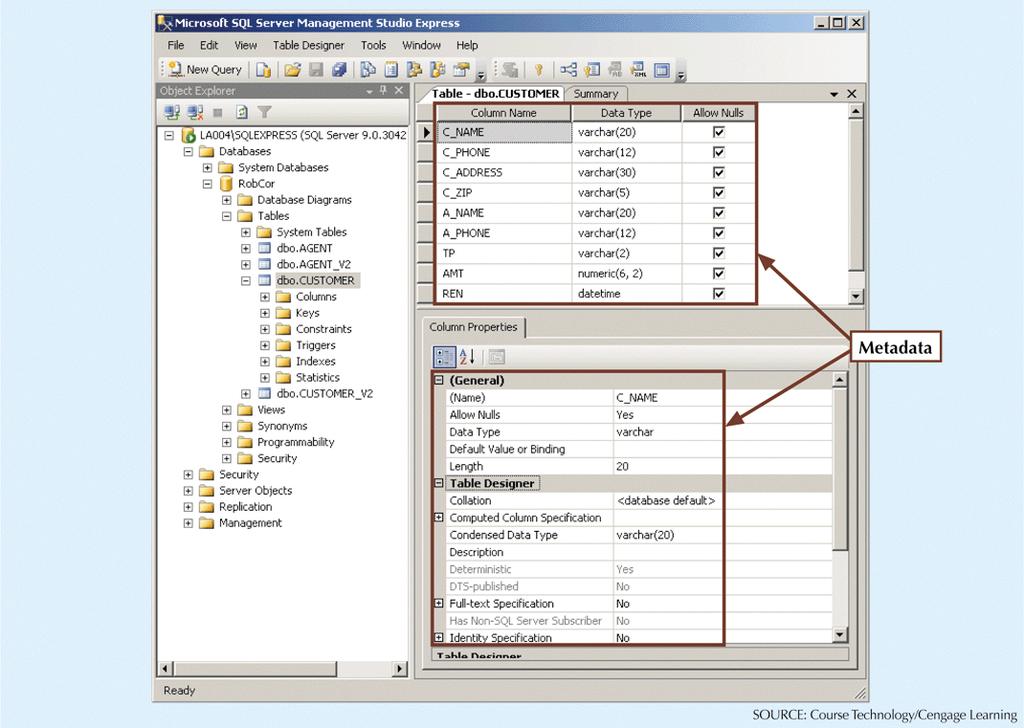The width and height of the screenshot is (1024, 728).
Task: Toggle Allow Nulls for A_NAME
Action: [x=718, y=213]
